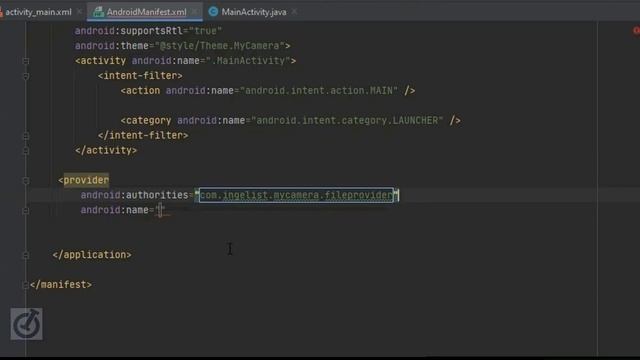Toggle fold at closing application tag
Image resolution: width=640 pixels, height=360 pixels.
coord(26,255)
